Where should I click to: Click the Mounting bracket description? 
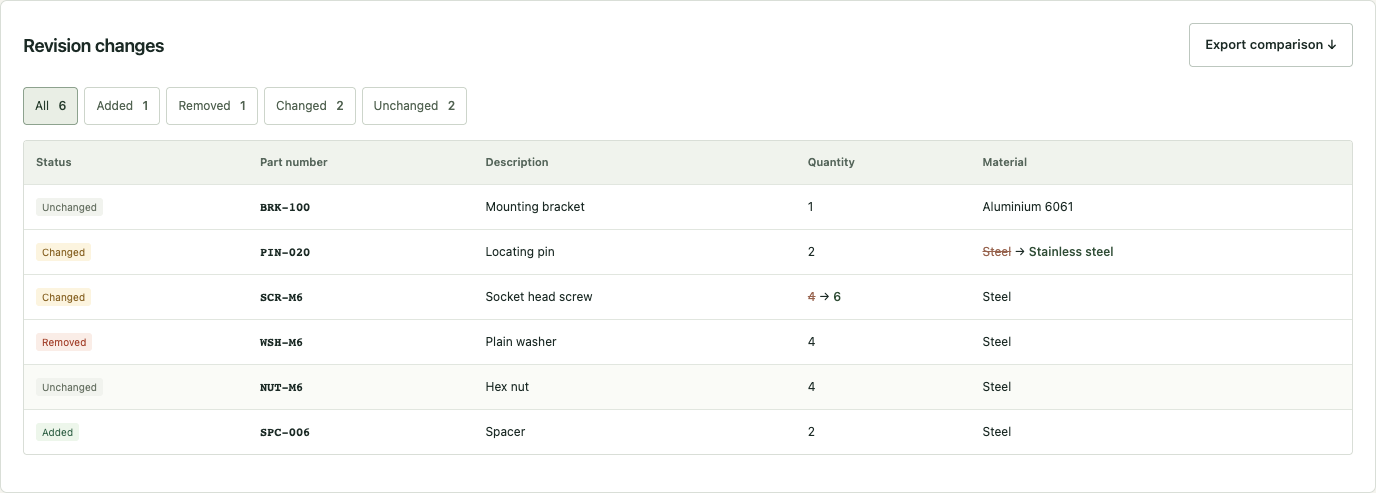(535, 207)
